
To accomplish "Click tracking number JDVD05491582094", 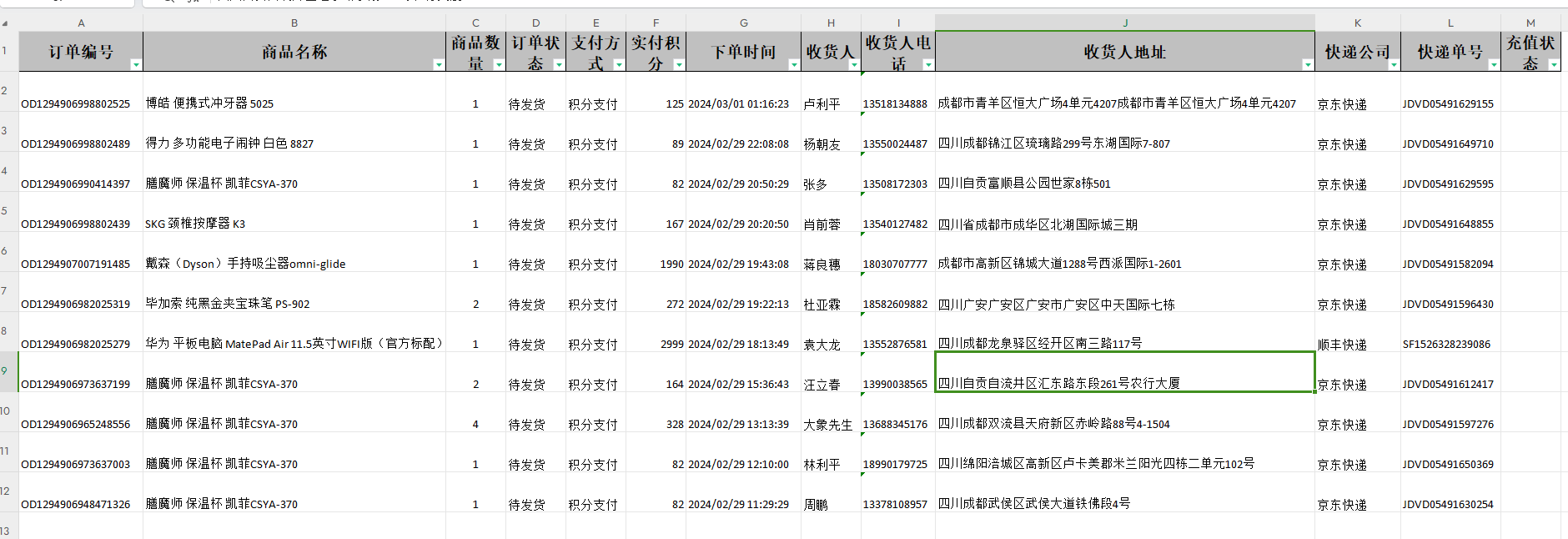I will [1448, 264].
